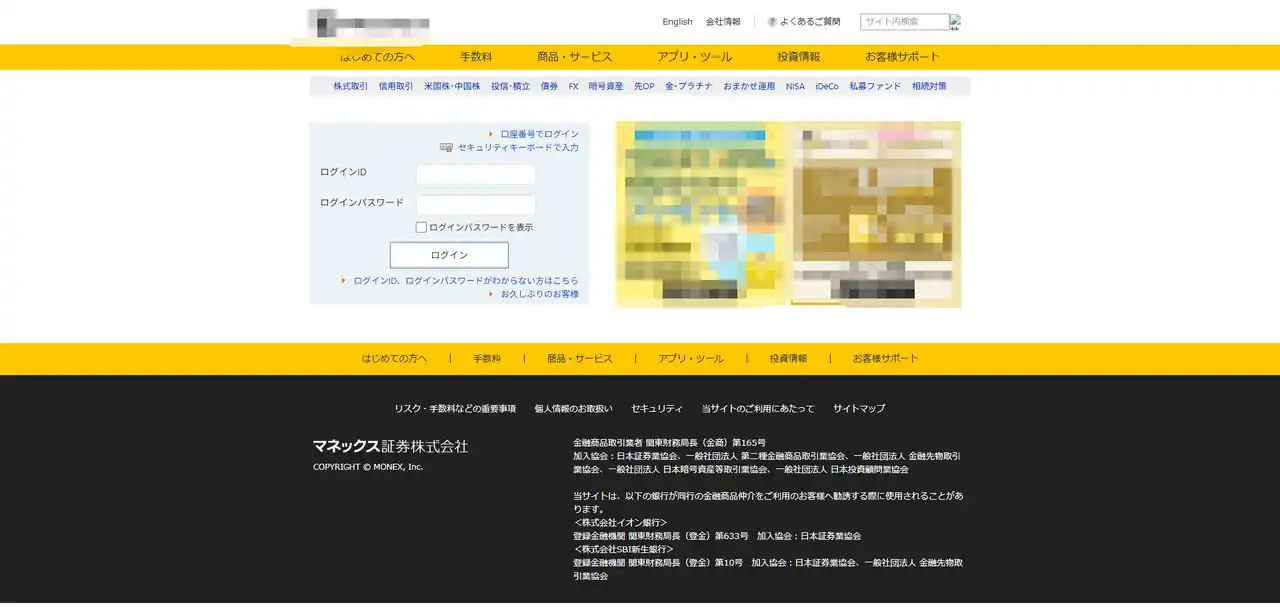Open the 暗号資産 section
The image size is (1280, 607).
coord(607,86)
